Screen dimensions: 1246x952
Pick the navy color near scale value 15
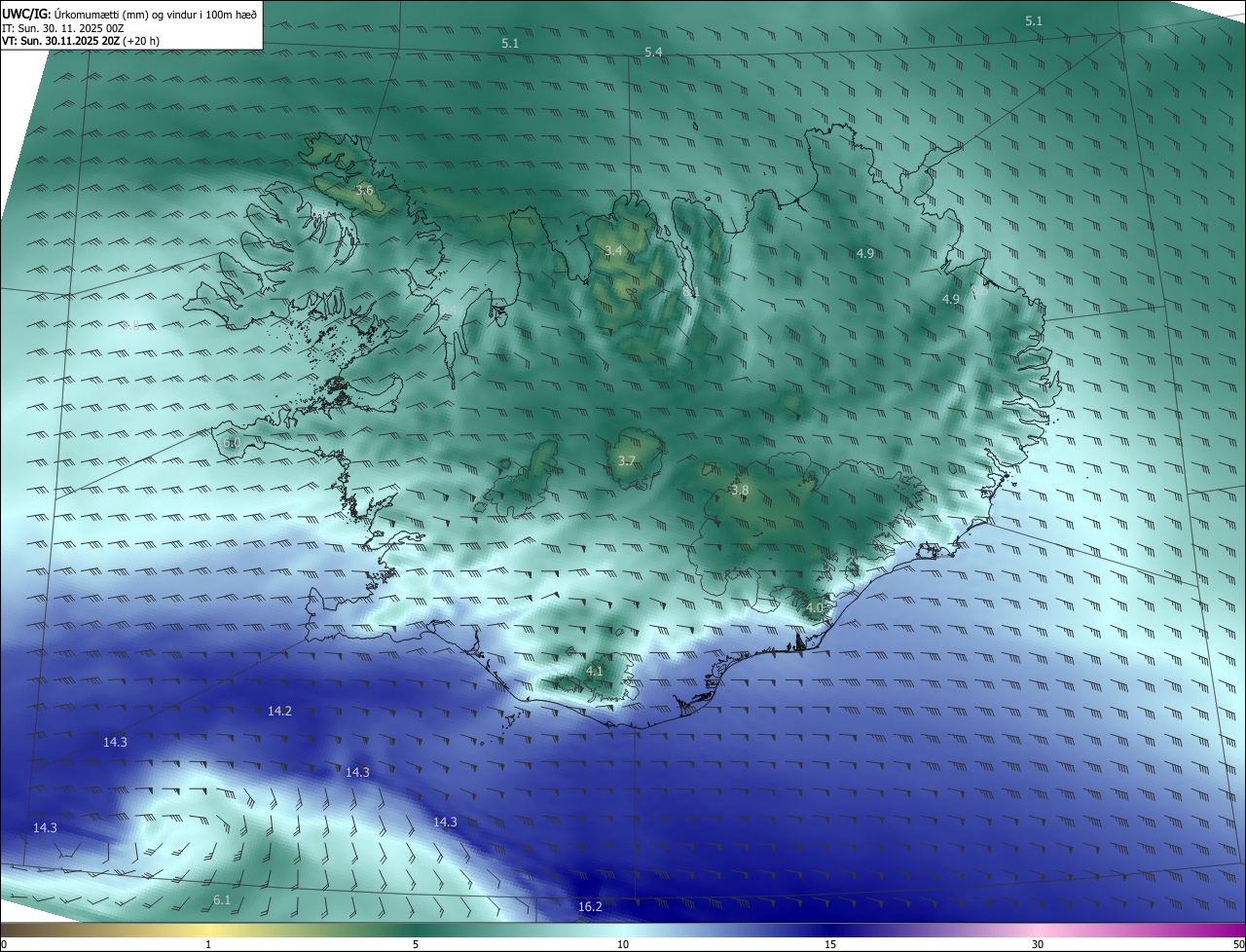point(830,931)
